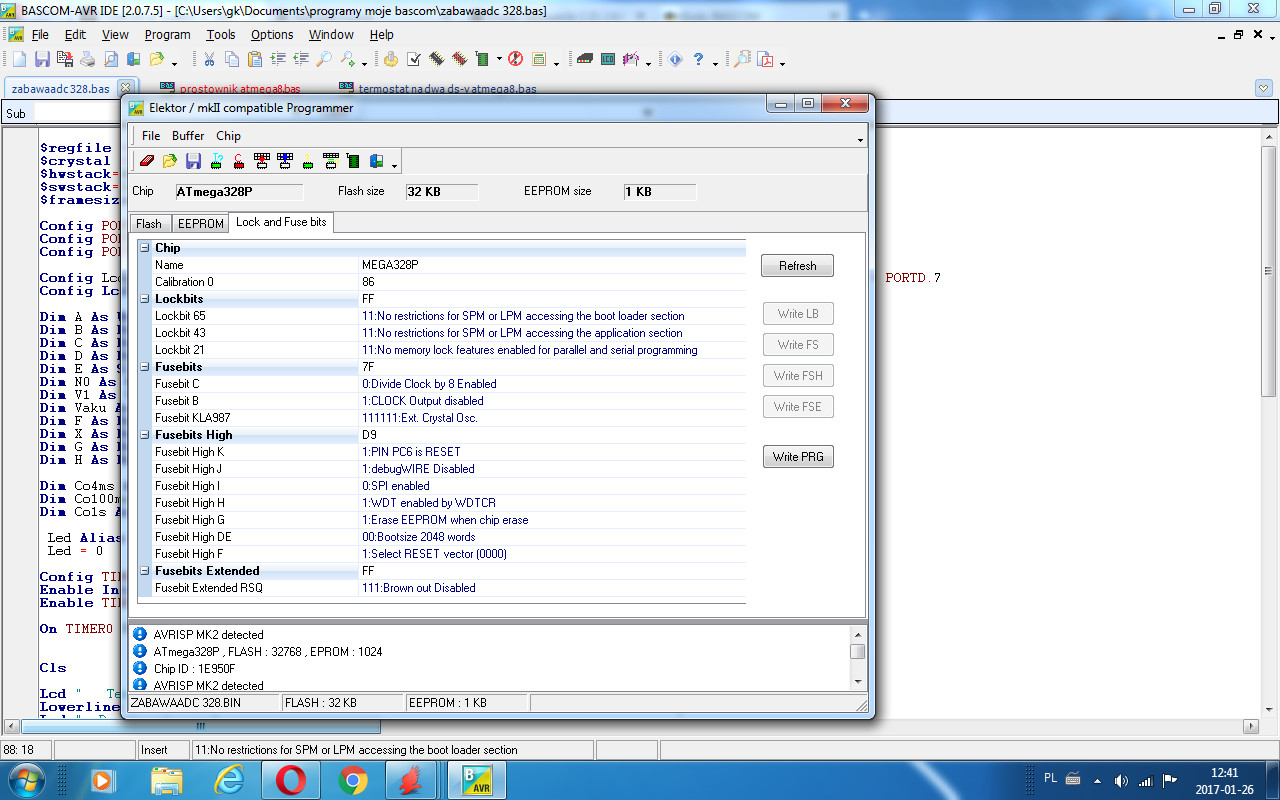Click the Write PRG button
1280x800 pixels.
[798, 457]
